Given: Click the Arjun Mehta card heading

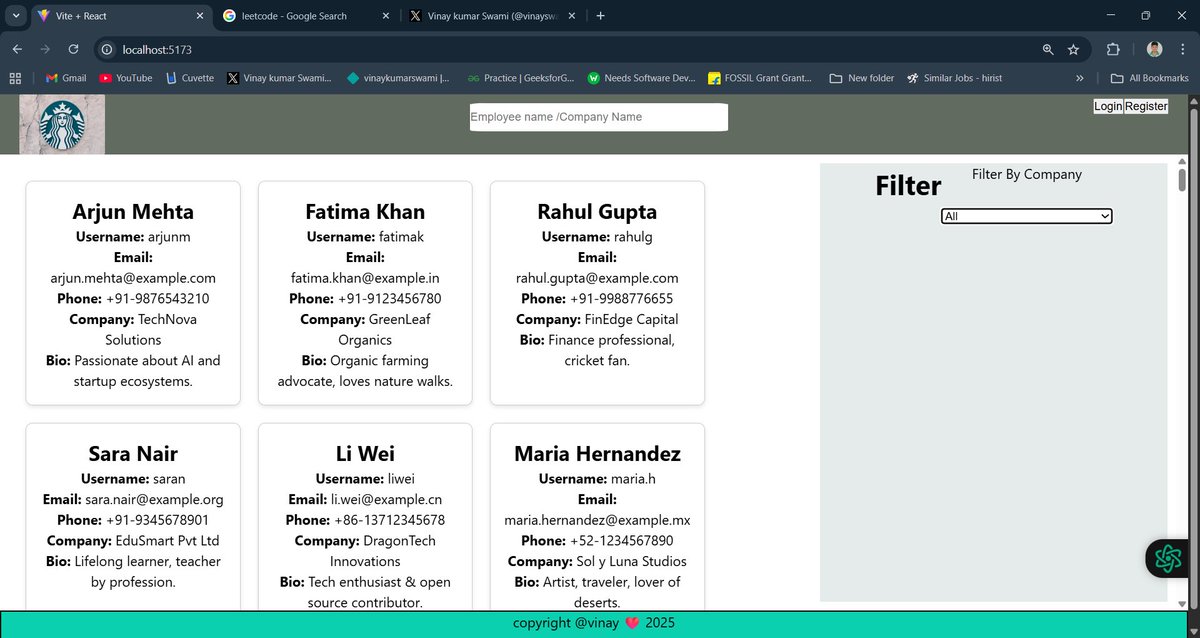Looking at the screenshot, I should [x=133, y=212].
